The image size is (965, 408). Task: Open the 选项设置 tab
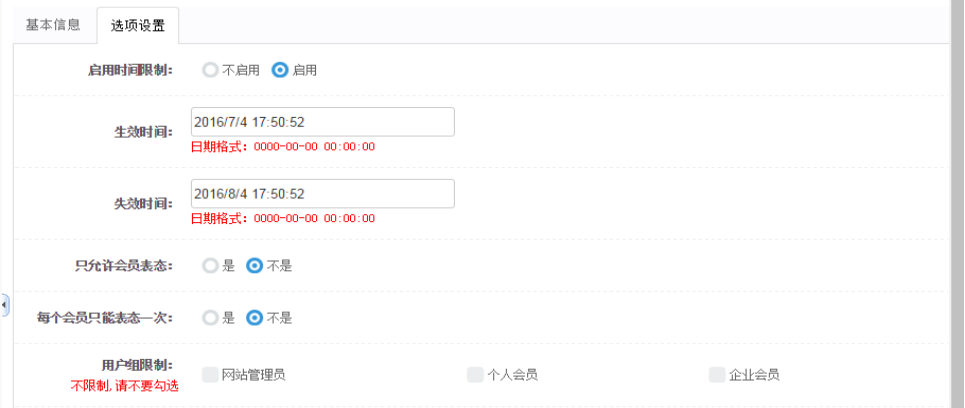[x=138, y=27]
